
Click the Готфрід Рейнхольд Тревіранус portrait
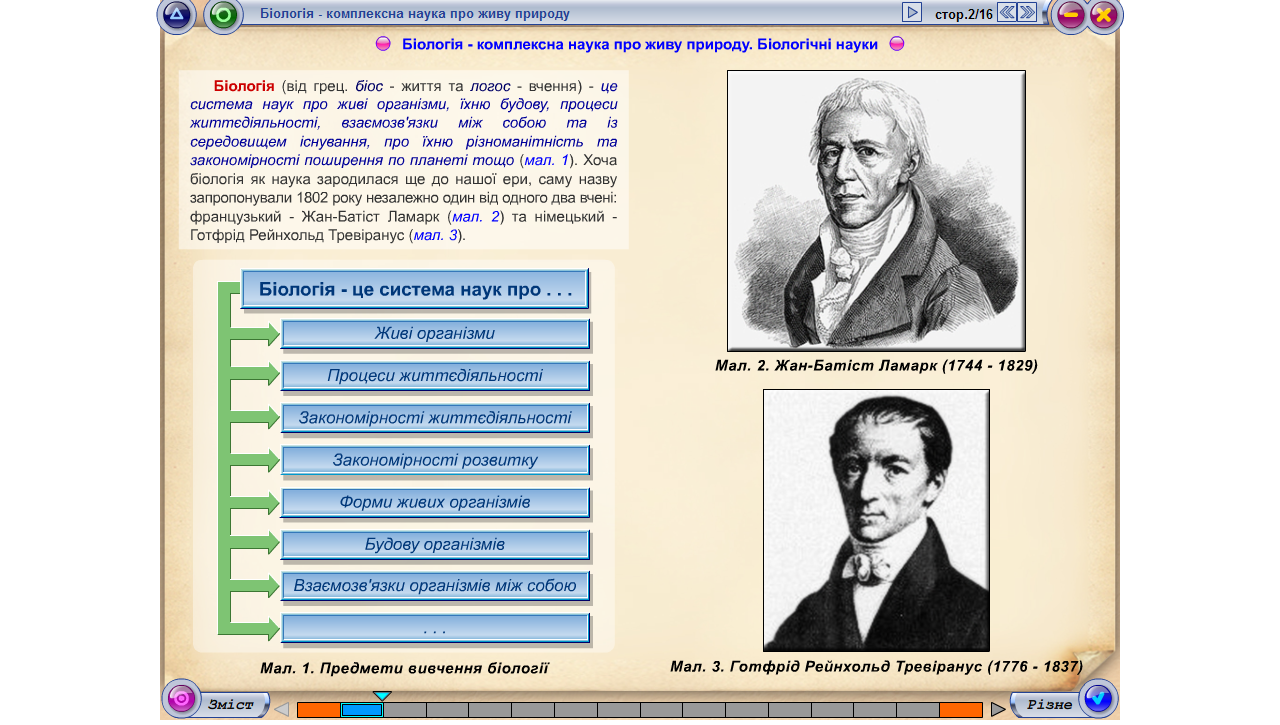pyautogui.click(x=876, y=520)
